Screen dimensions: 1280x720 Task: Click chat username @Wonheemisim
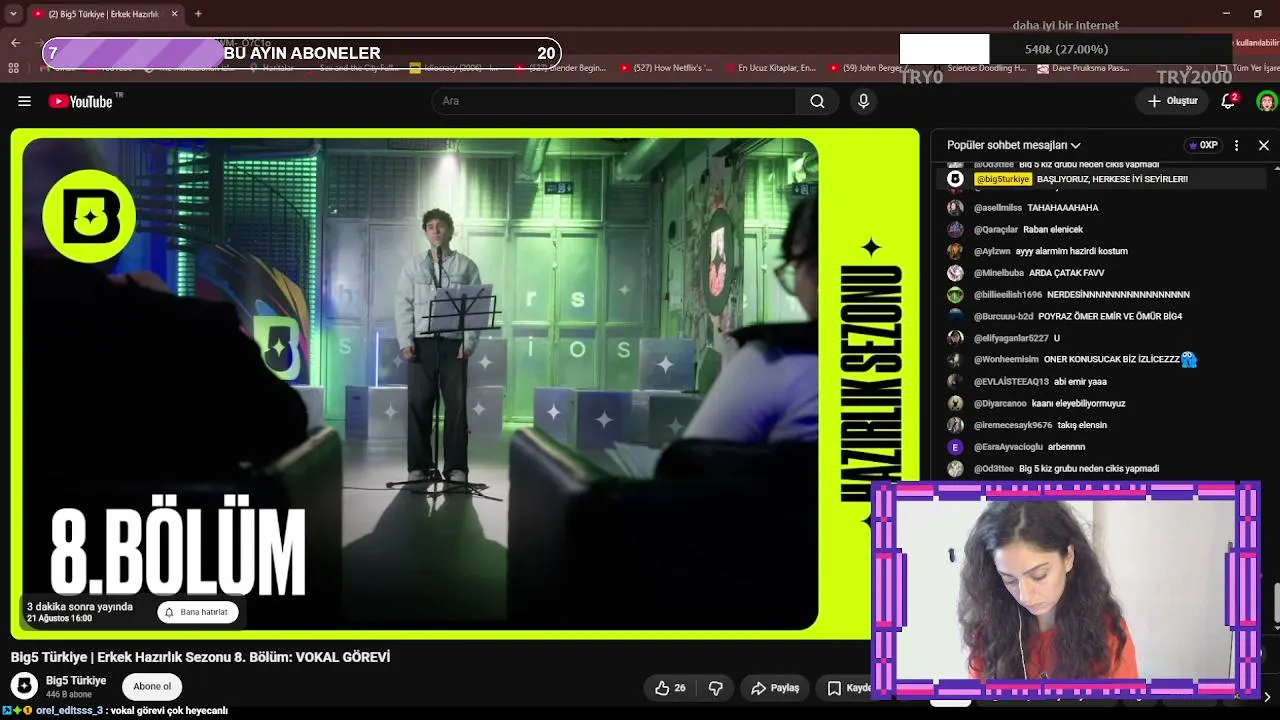point(1006,360)
